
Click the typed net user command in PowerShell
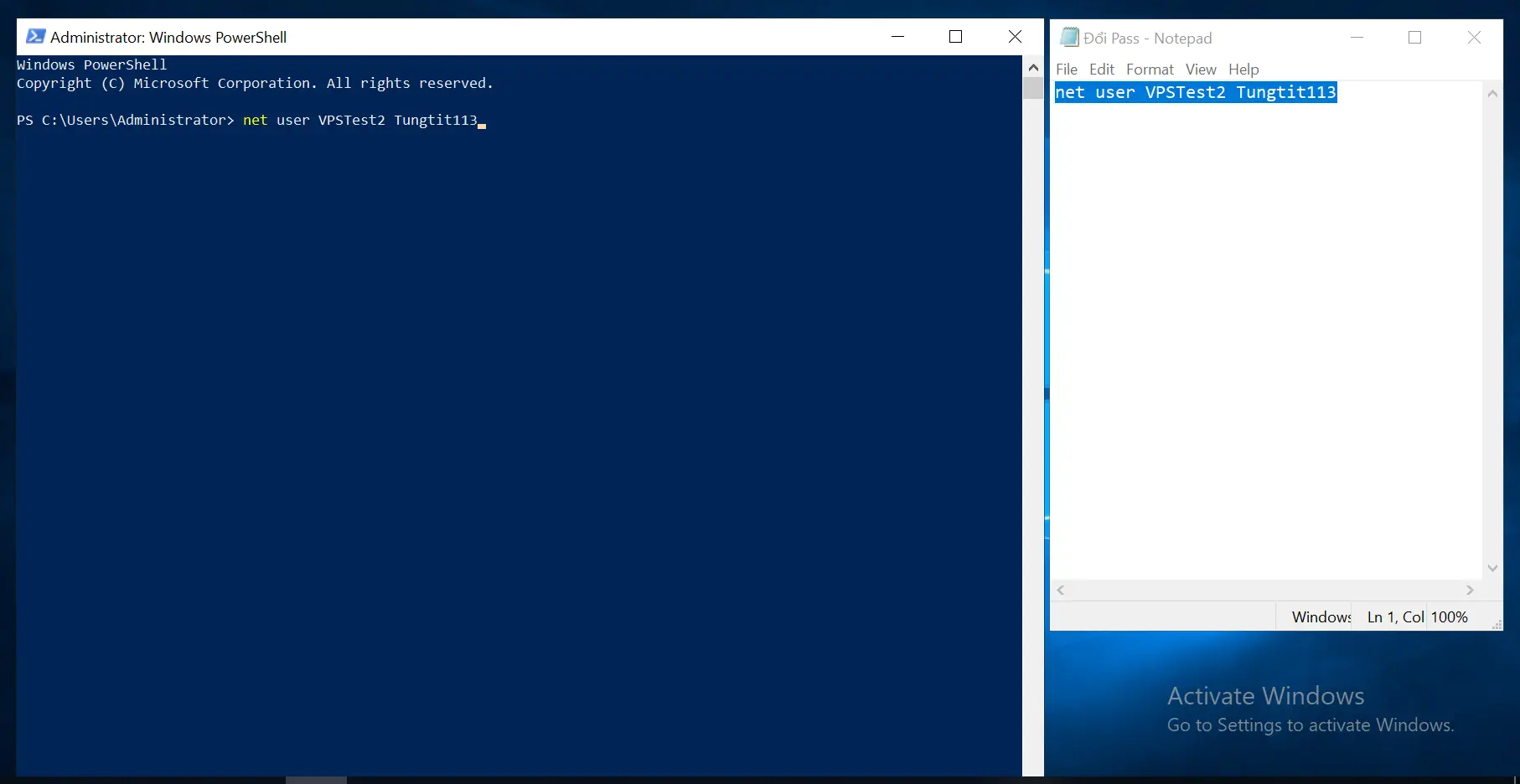[360, 120]
